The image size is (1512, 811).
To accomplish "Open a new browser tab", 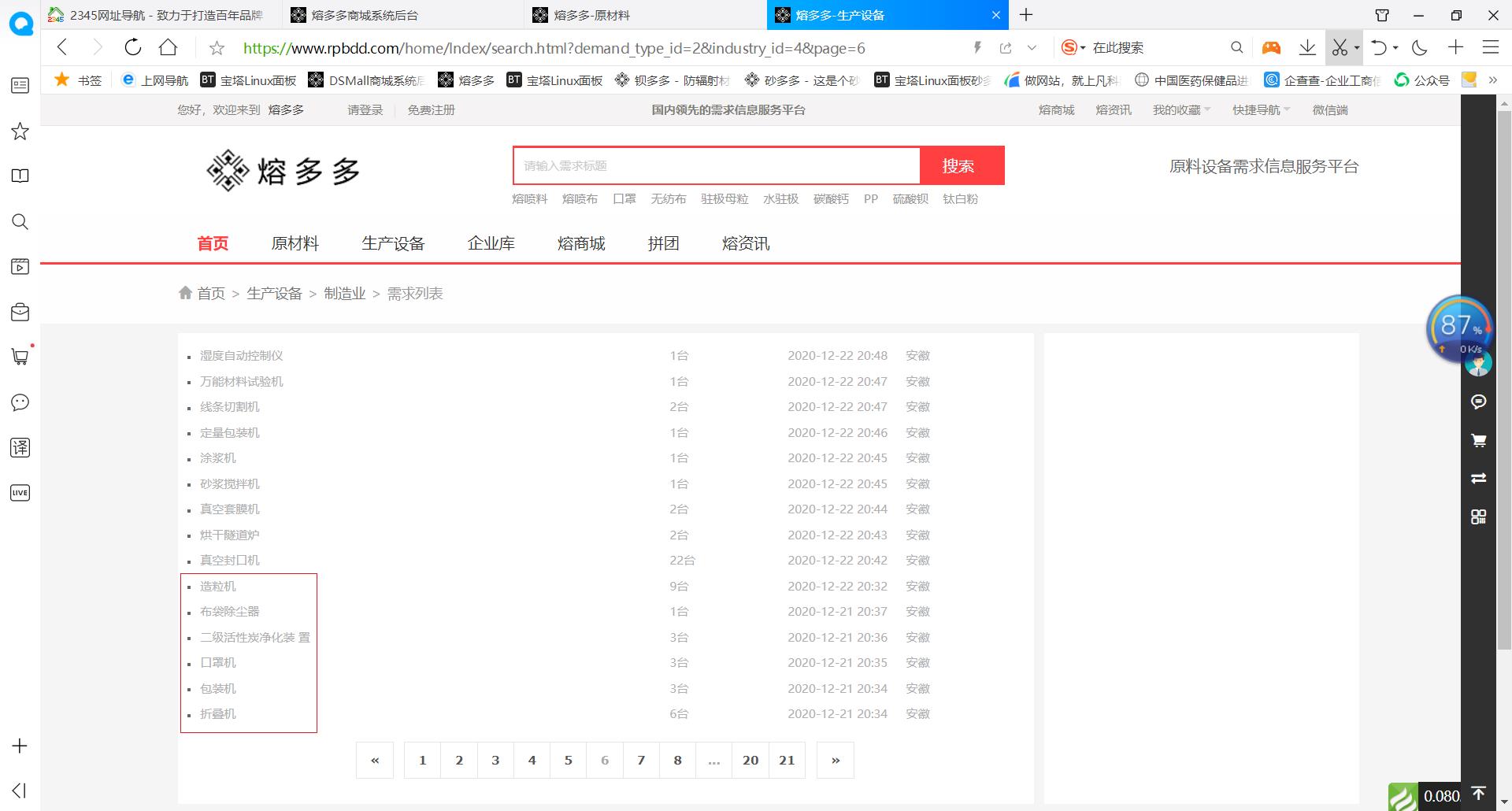I will [1026, 15].
